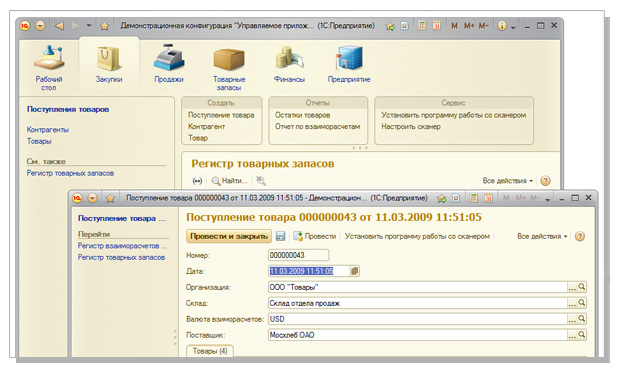Open Отчет по взаиморасчетам report

(x=317, y=127)
